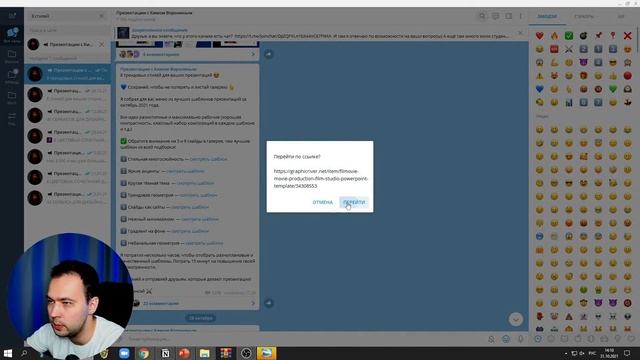Open Google Chrome from the taskbar
Screen dimensions: 640x360
(x=144, y=353)
